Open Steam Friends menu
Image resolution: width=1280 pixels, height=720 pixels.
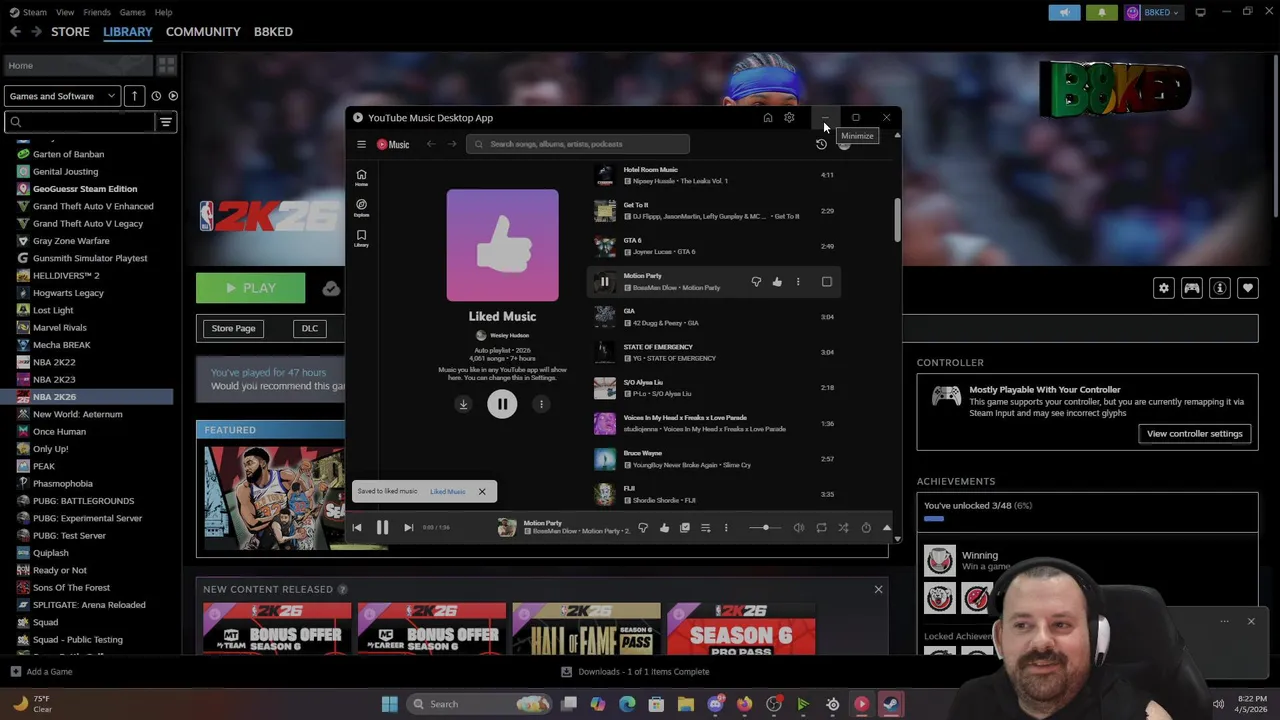97,12
